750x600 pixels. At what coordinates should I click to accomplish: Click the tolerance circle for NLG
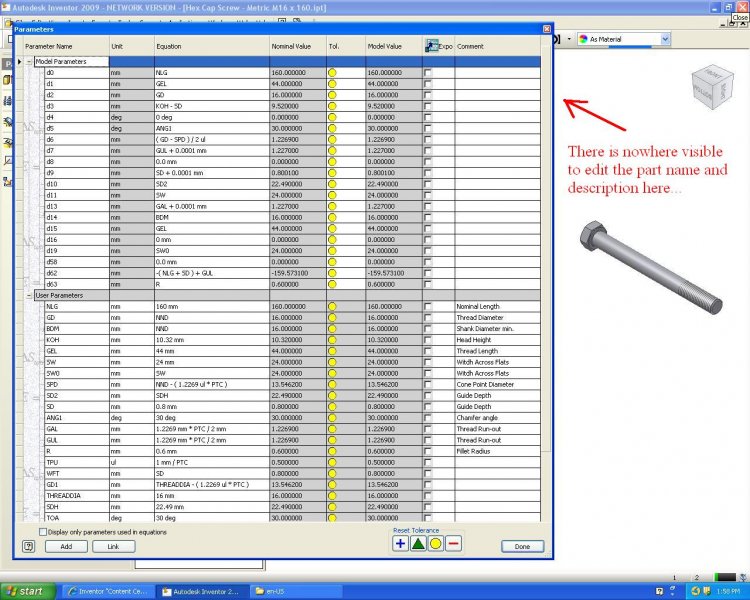332,307
